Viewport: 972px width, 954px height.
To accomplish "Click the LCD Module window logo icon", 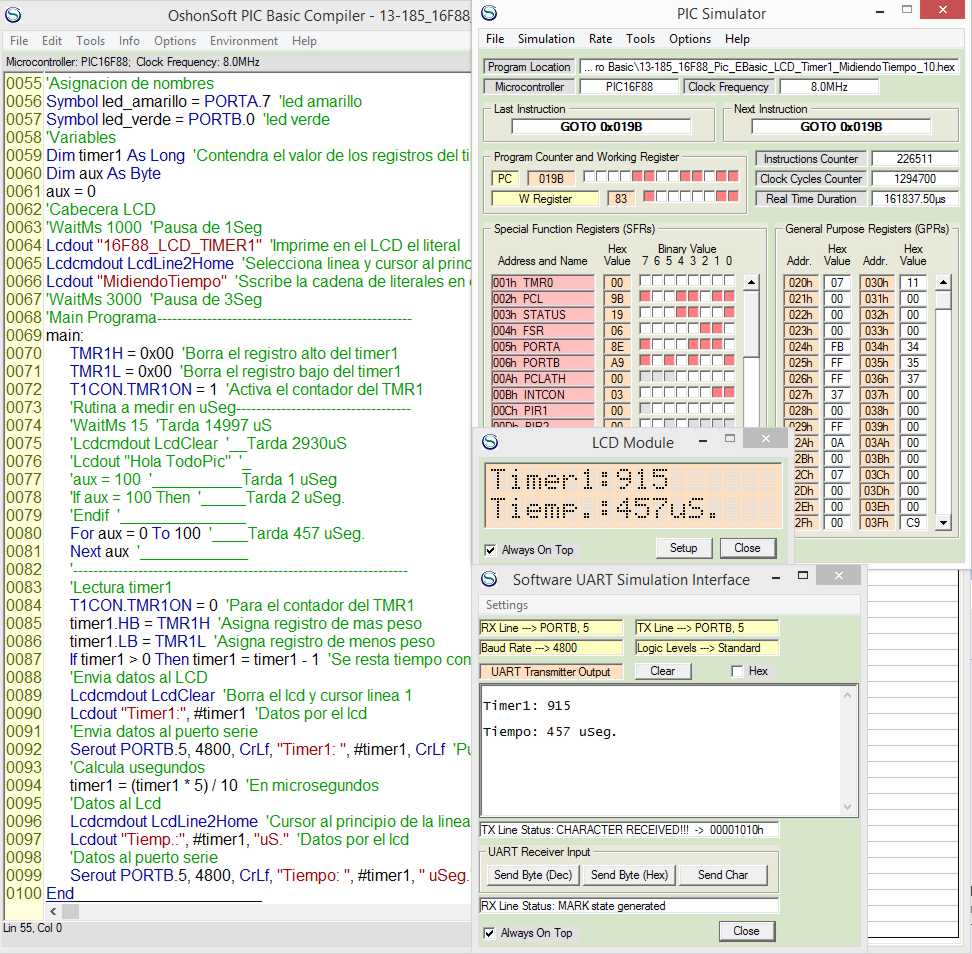I will (490, 442).
